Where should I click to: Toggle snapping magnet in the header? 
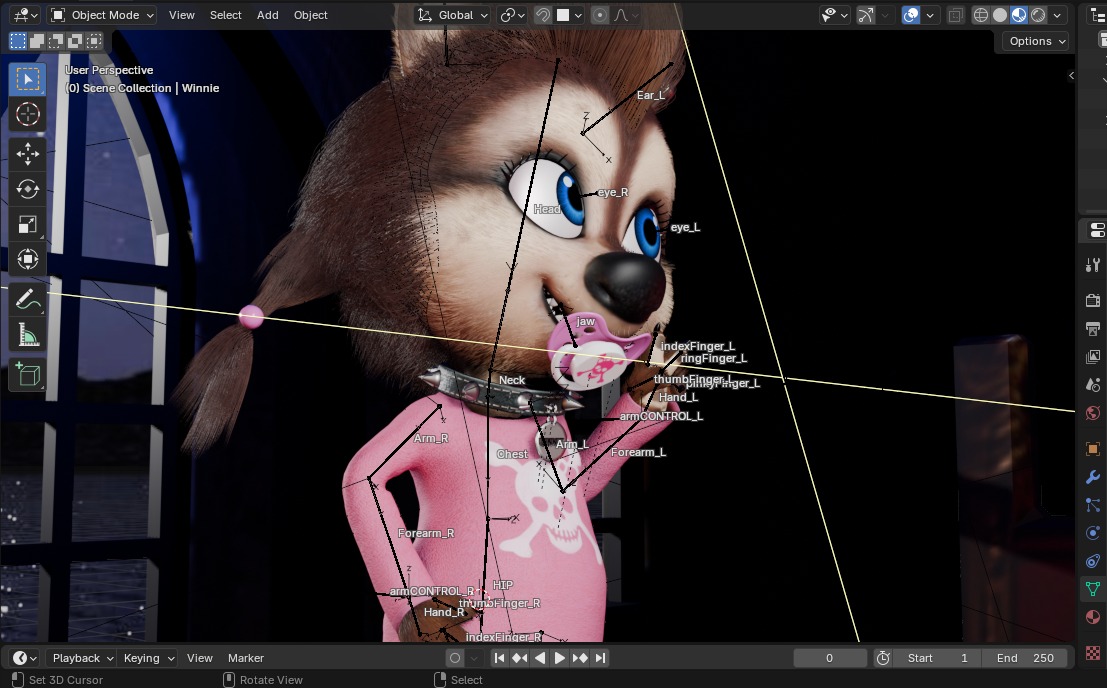pos(542,15)
